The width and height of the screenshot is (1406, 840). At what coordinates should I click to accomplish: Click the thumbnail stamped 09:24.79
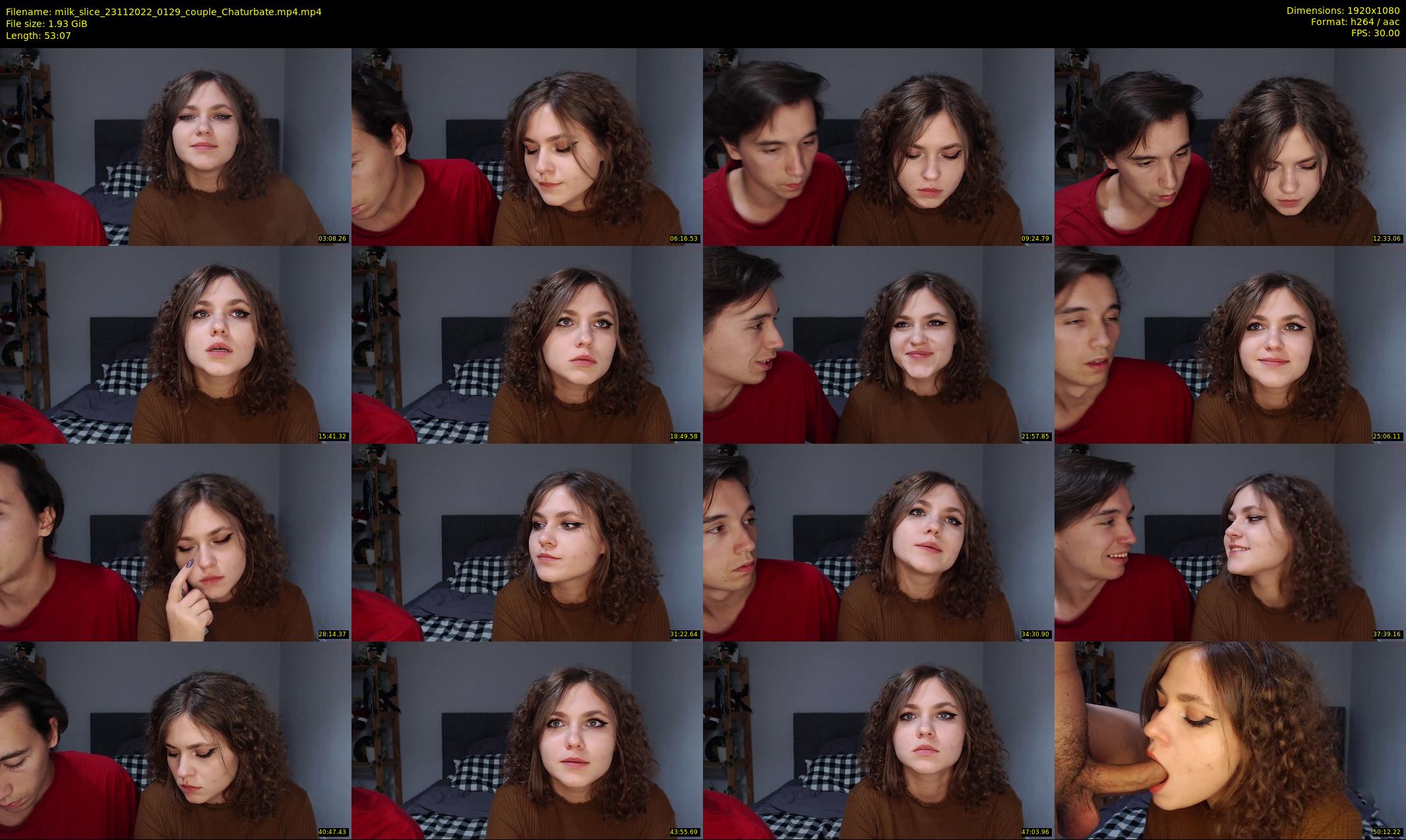click(x=878, y=146)
